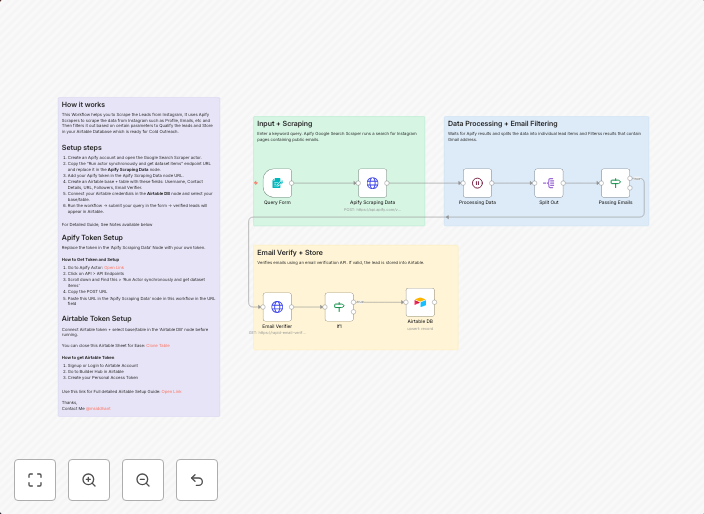
Task: Click the Passing Emails node label
Action: point(616,202)
